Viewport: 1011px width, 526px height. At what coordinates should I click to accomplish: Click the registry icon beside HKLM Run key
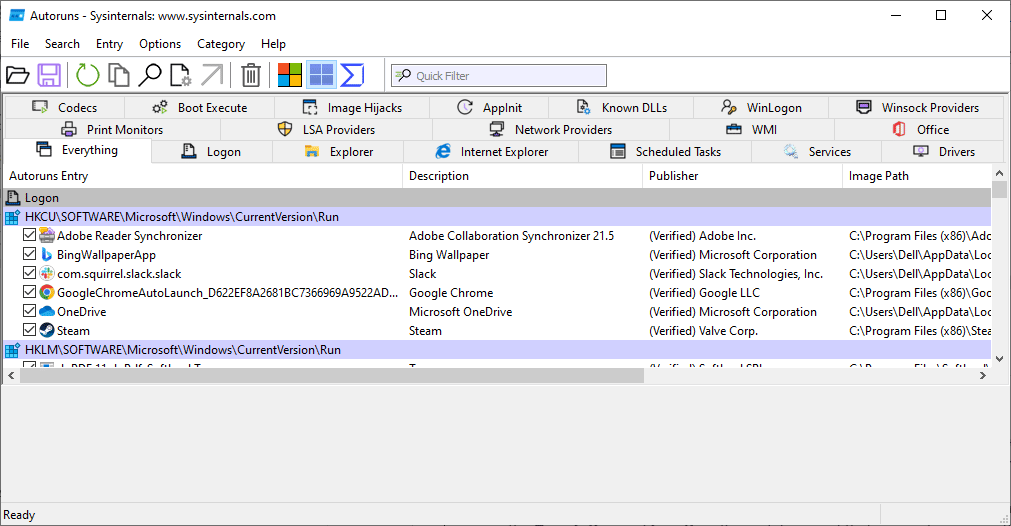12,350
